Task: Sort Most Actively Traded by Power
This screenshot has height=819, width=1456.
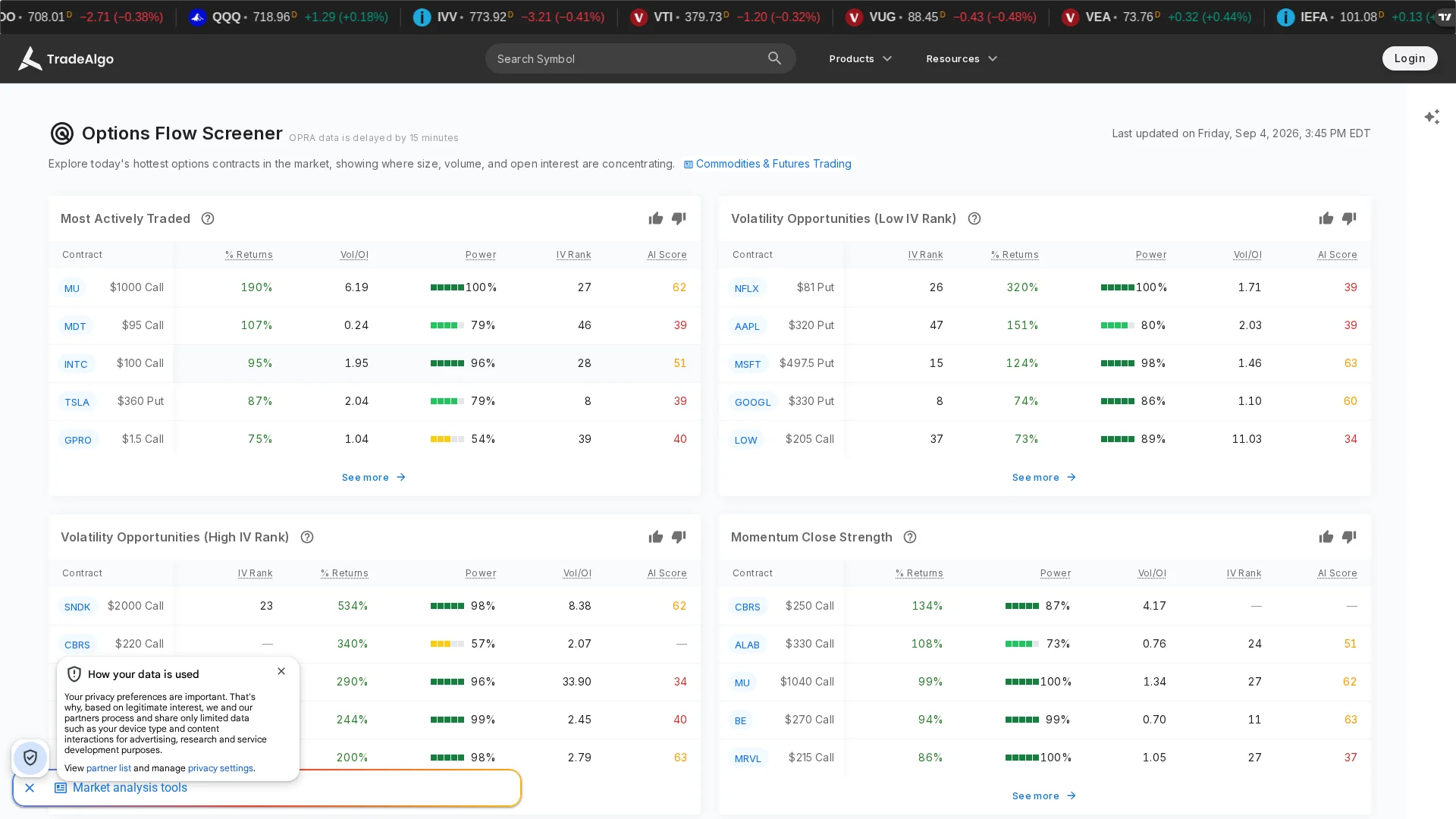Action: [481, 255]
